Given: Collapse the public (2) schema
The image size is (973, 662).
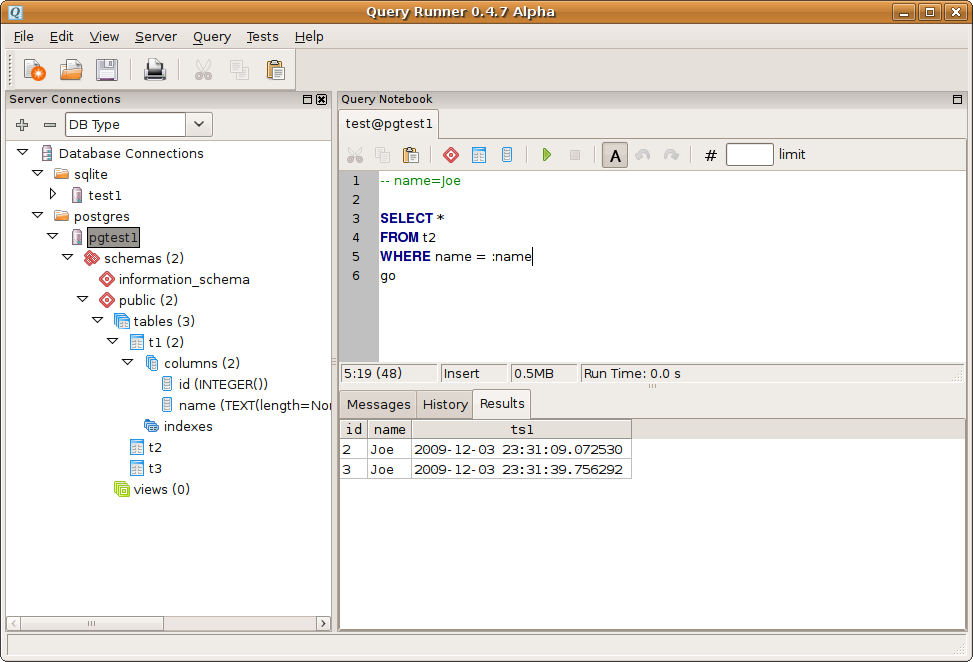Looking at the screenshot, I should point(83,299).
